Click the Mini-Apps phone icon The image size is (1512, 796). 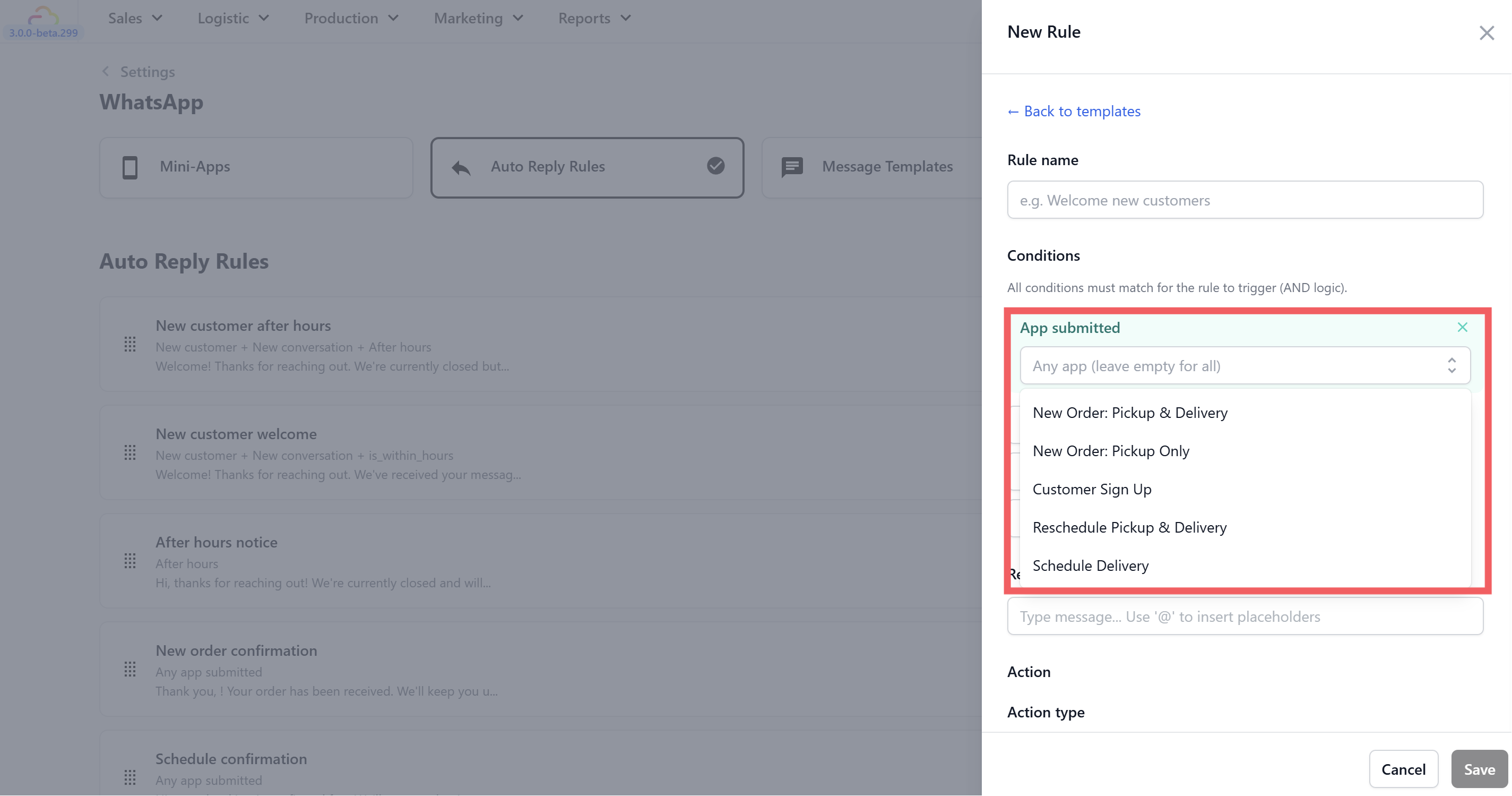click(129, 167)
